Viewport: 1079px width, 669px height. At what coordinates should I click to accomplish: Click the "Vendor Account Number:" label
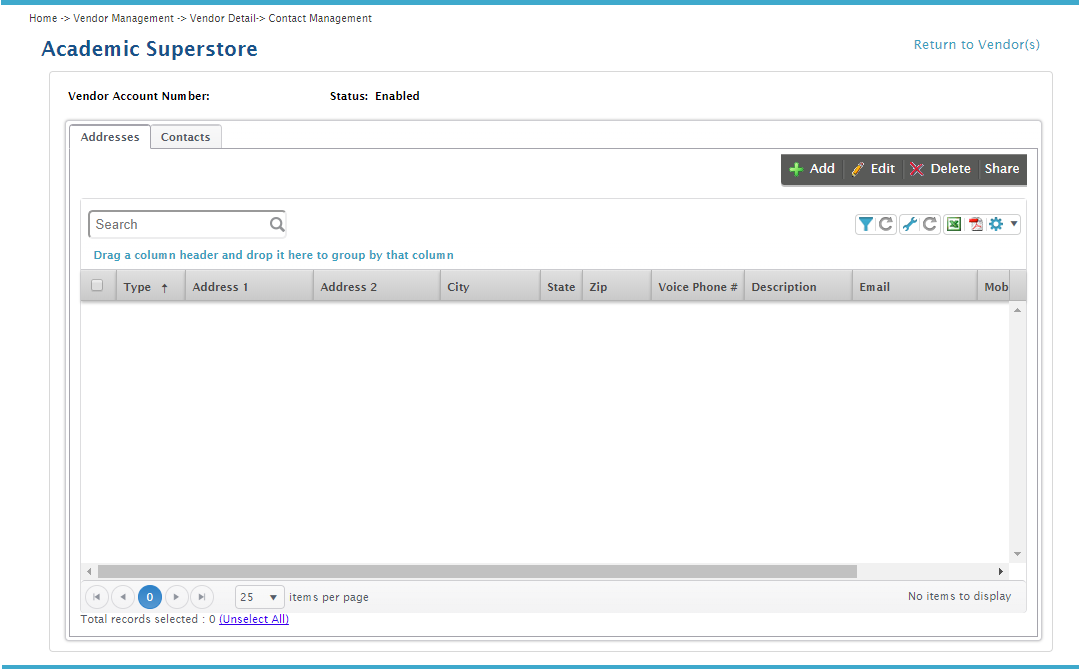[x=139, y=96]
